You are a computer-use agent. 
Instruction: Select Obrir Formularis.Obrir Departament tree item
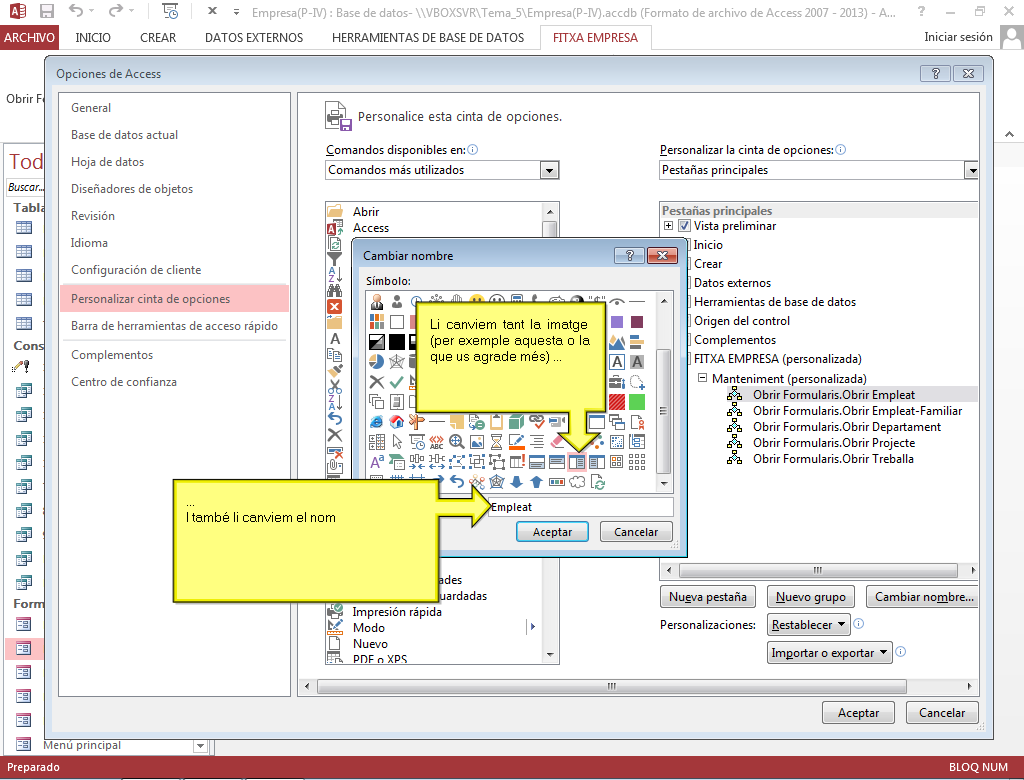click(x=846, y=427)
